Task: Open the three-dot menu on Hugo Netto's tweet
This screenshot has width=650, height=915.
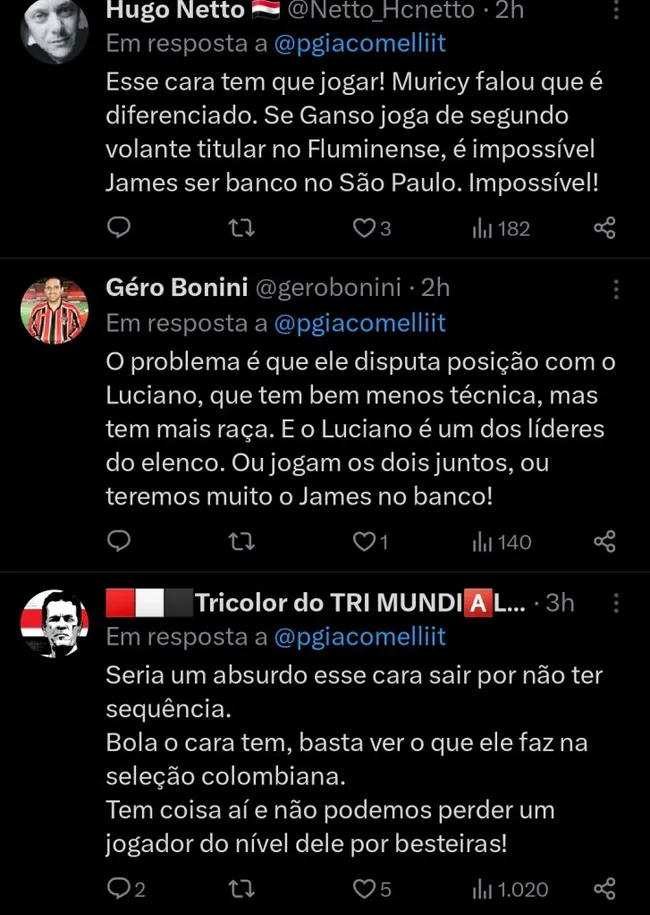Action: 616,10
